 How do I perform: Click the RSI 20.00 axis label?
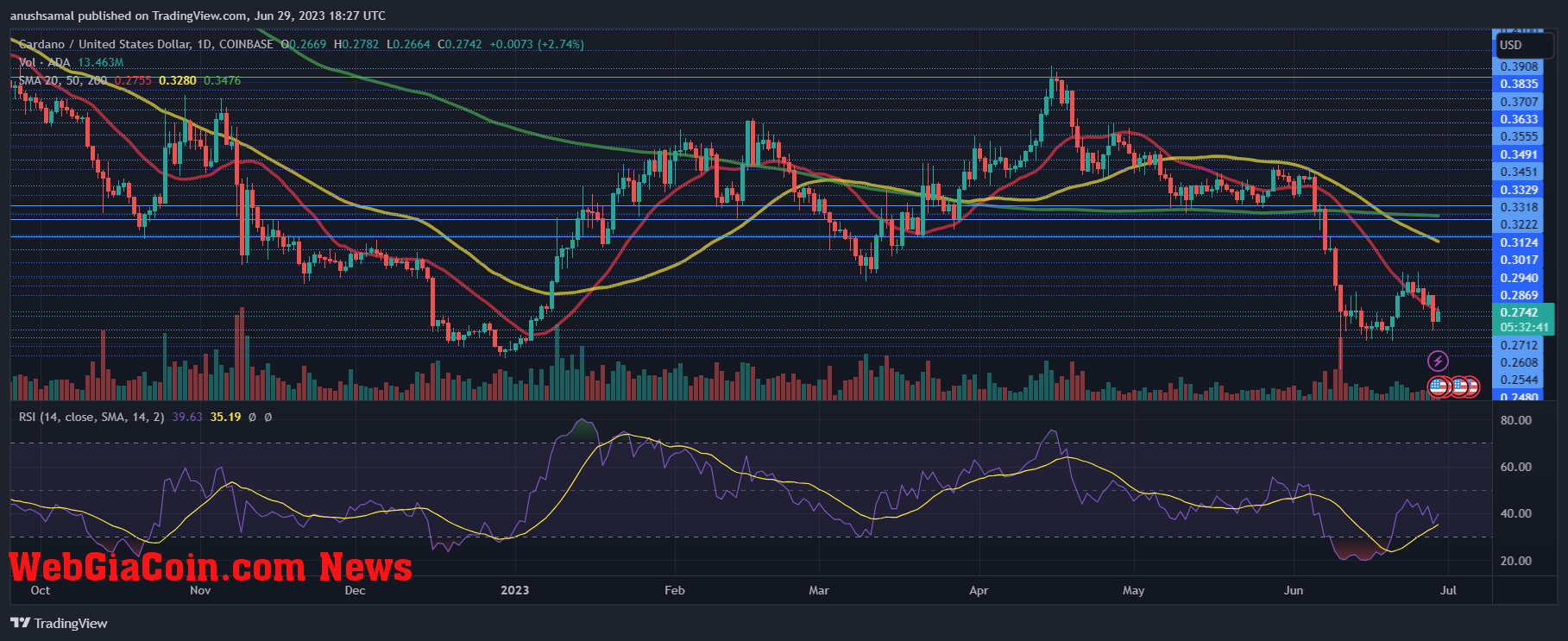1516,561
